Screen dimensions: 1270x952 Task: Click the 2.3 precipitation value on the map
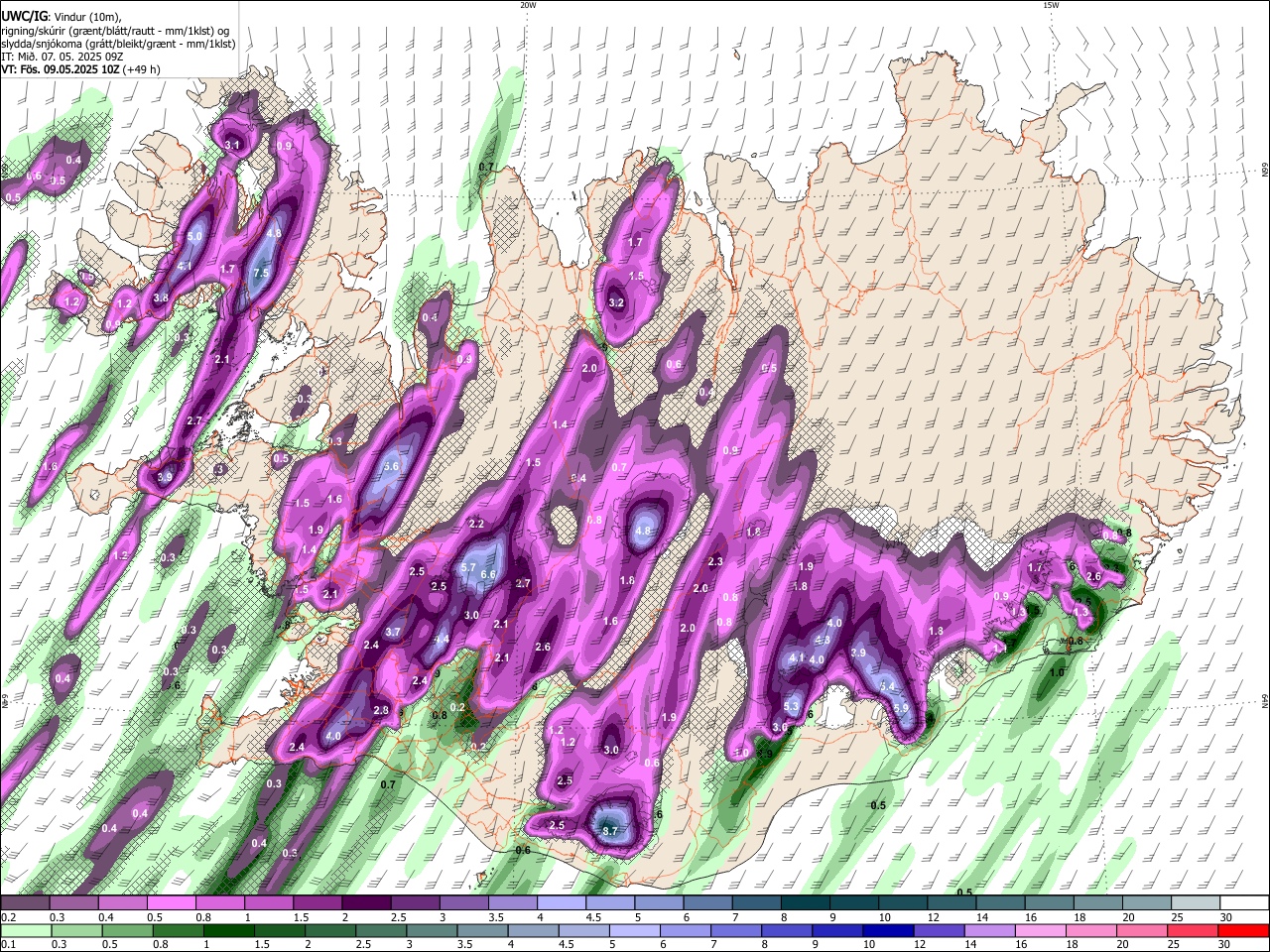click(x=715, y=562)
